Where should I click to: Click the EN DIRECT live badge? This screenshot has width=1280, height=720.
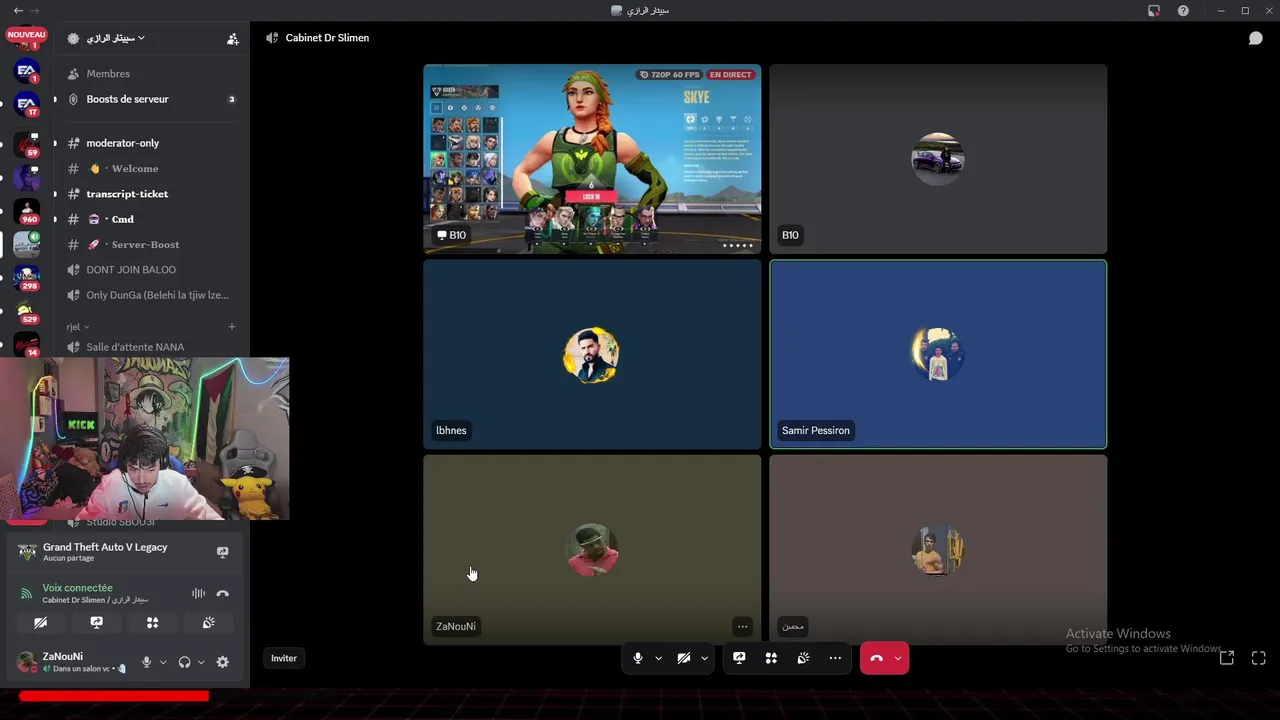[730, 75]
